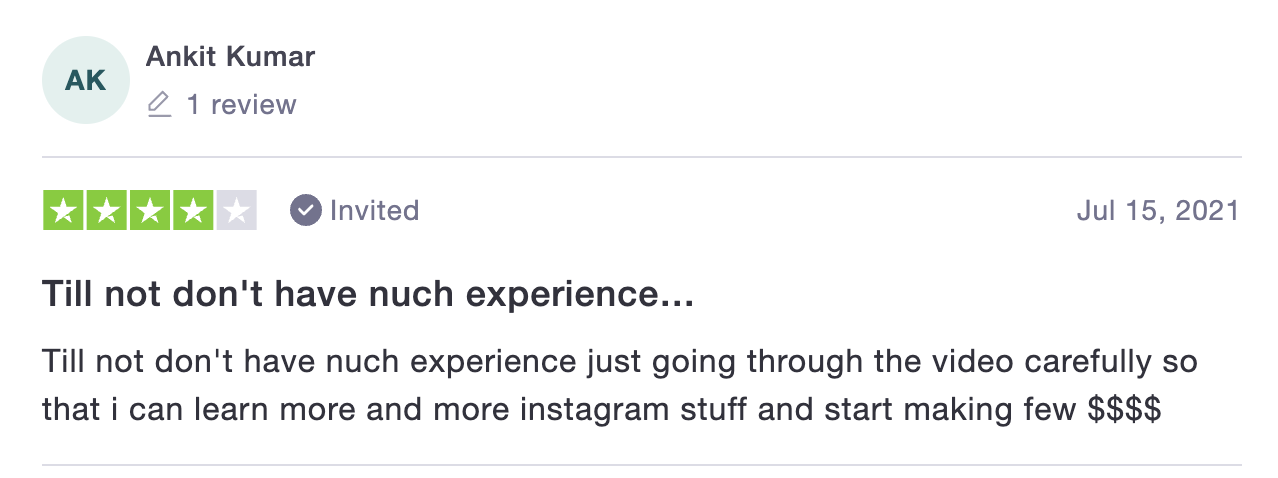The width and height of the screenshot is (1278, 478).
Task: Click the '$$$$' text in review
Action: (1124, 409)
